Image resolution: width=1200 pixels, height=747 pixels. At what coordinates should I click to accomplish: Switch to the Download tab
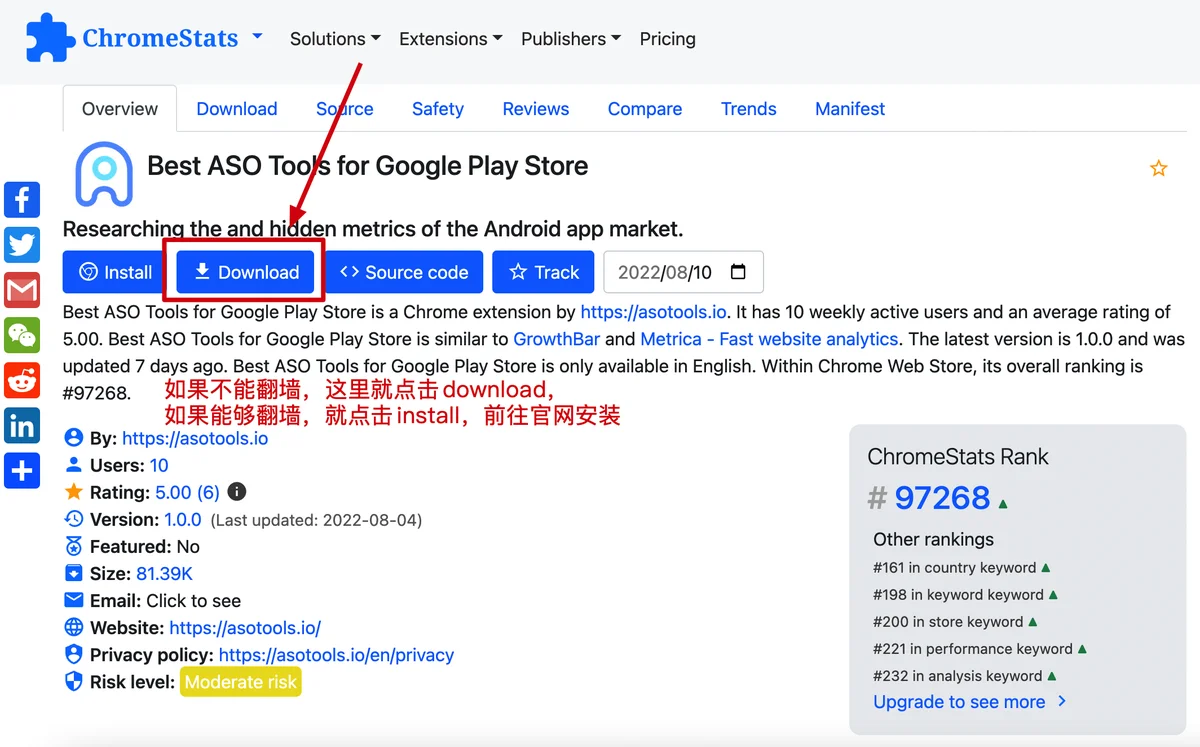(x=237, y=109)
